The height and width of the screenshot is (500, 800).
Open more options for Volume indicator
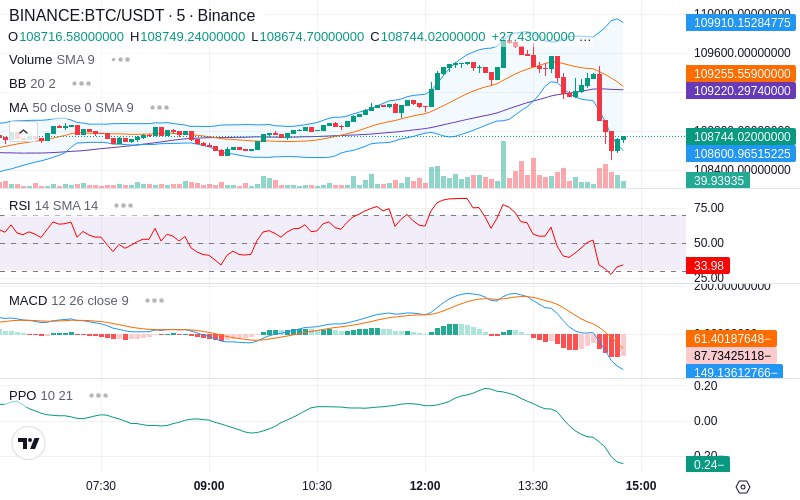121,60
